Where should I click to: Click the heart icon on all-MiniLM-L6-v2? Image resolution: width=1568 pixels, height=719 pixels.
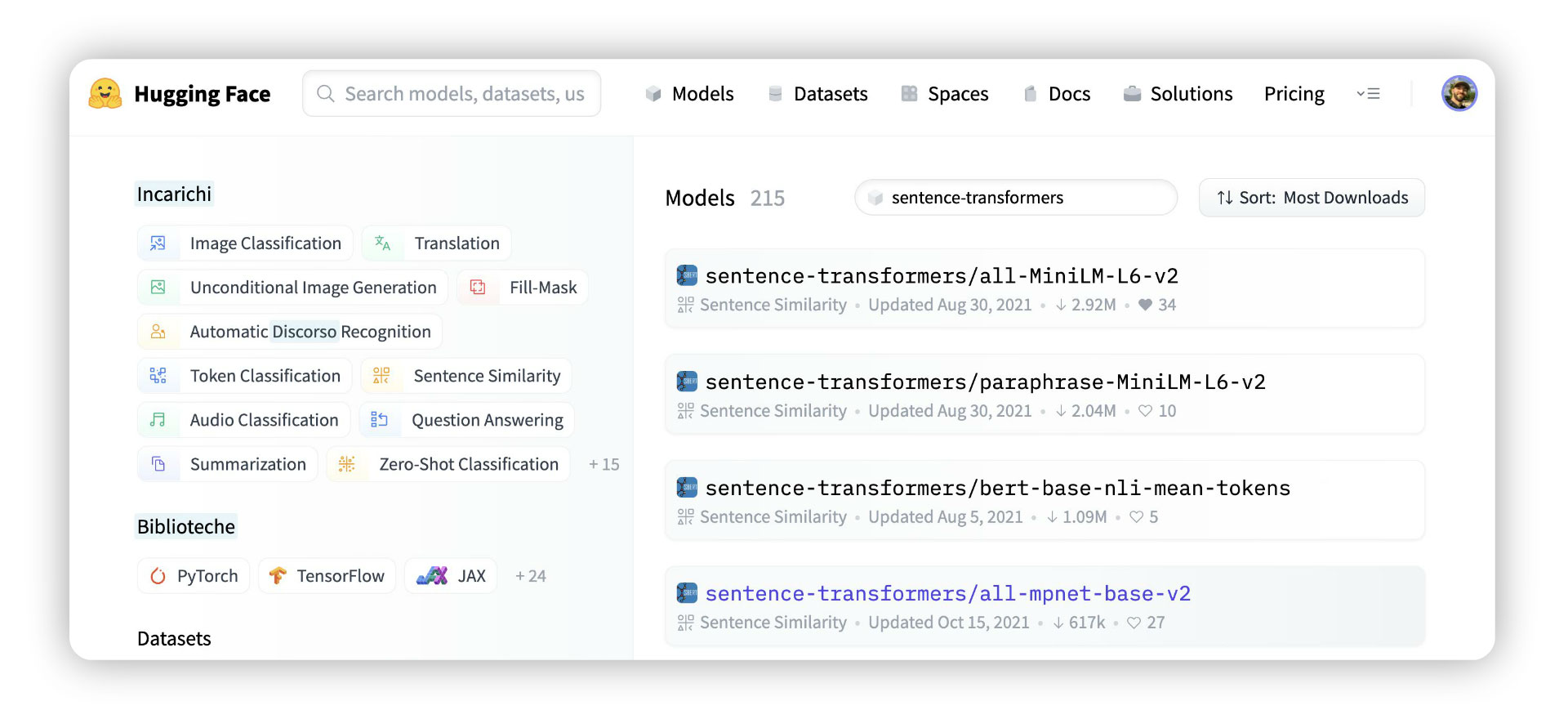click(1145, 305)
